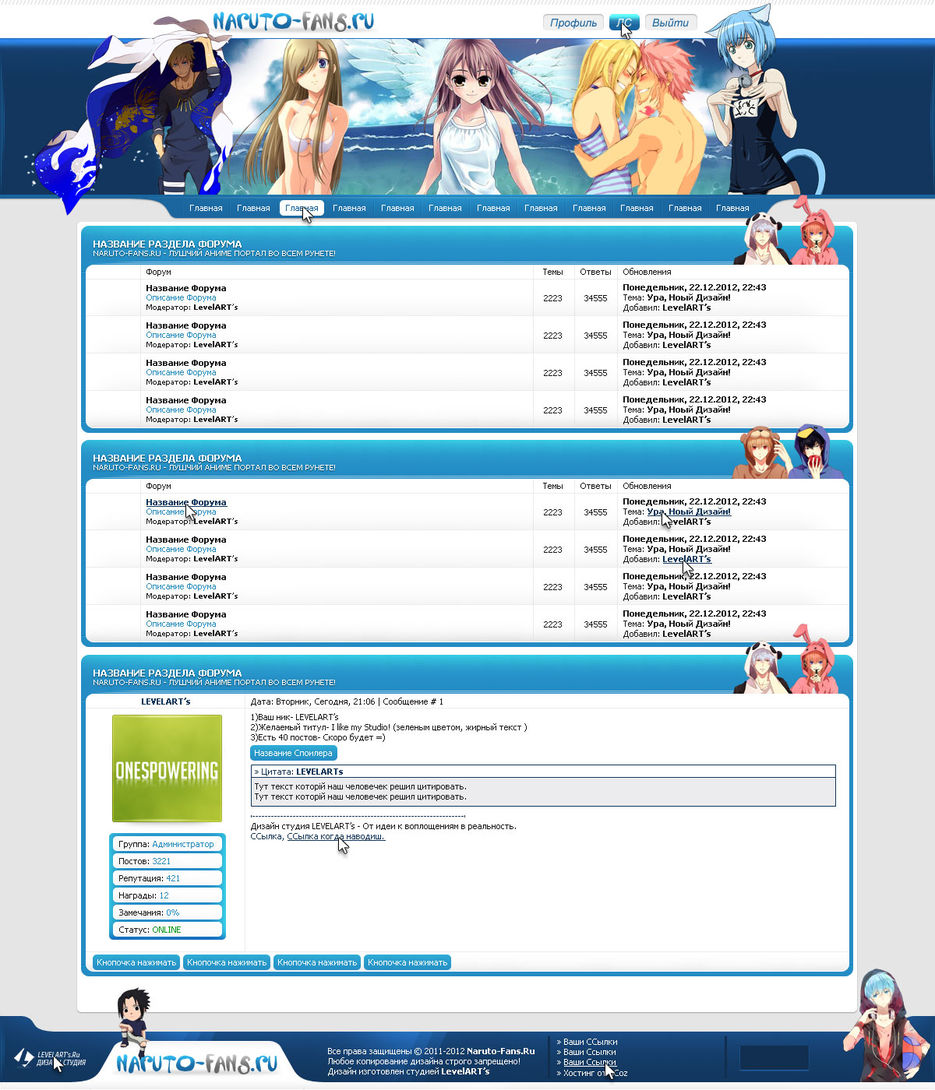The height and width of the screenshot is (1090, 935).
Task: Click the Администратор group value
Action: point(183,844)
